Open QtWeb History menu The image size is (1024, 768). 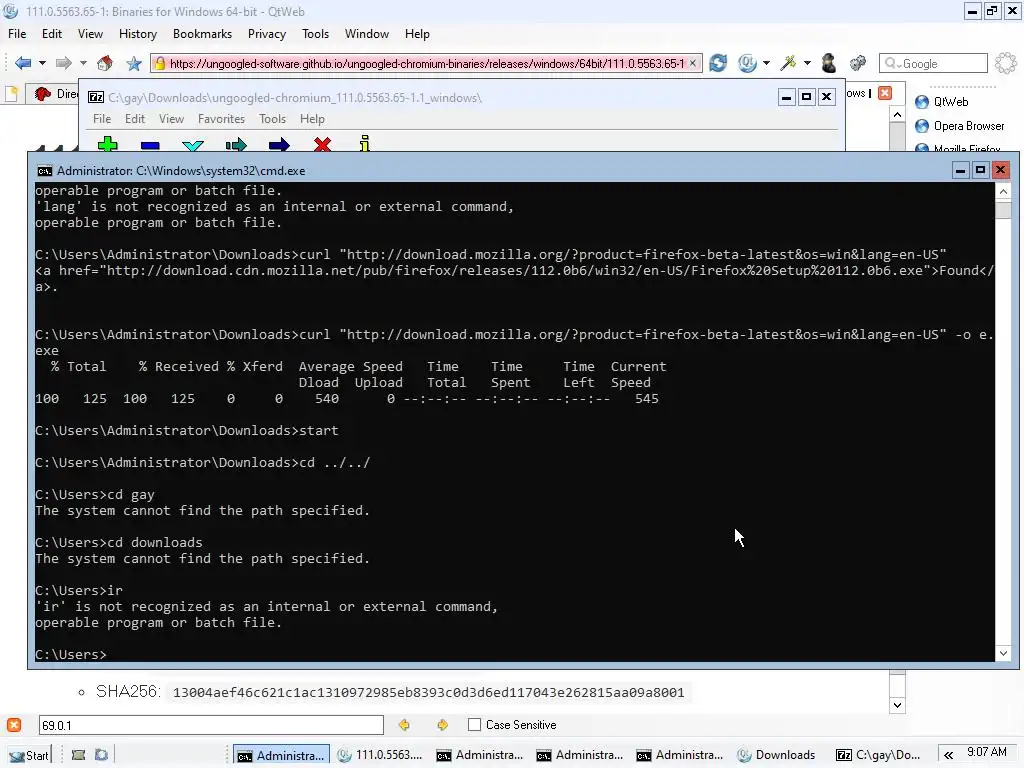coord(138,34)
